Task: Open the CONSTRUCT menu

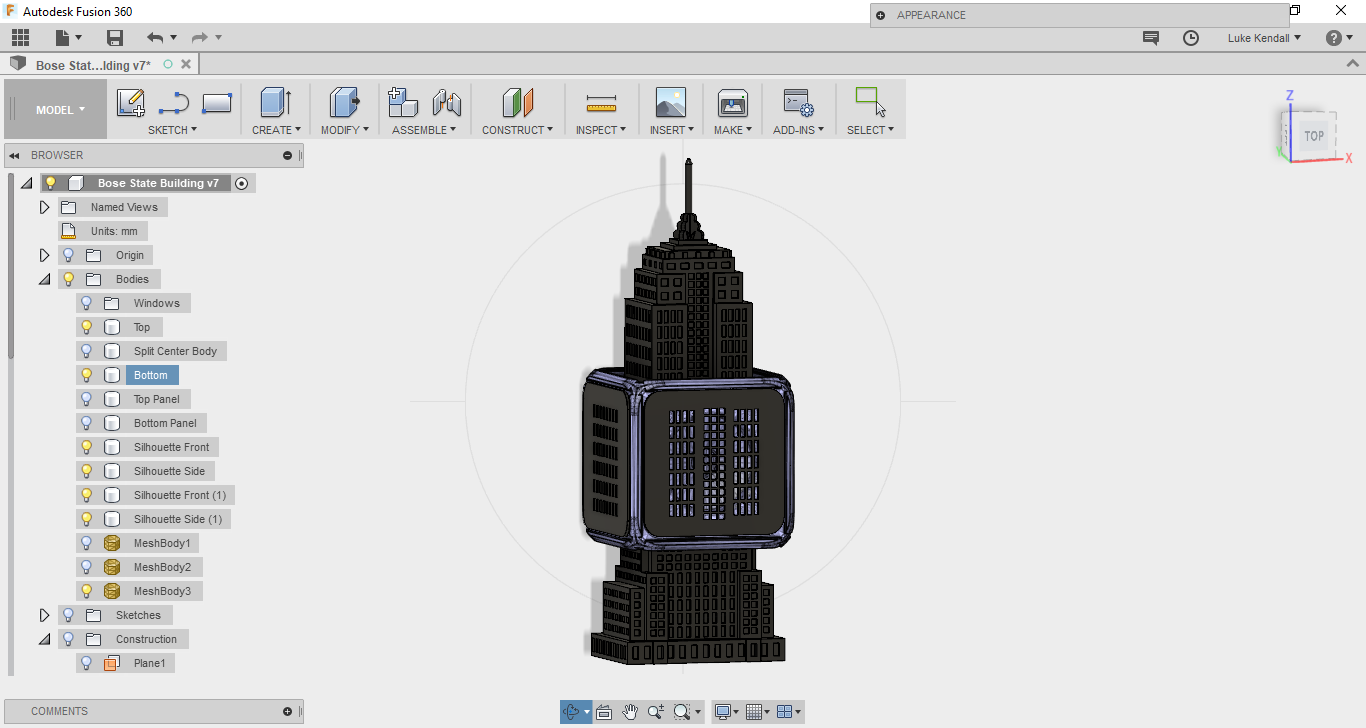Action: pyautogui.click(x=518, y=130)
